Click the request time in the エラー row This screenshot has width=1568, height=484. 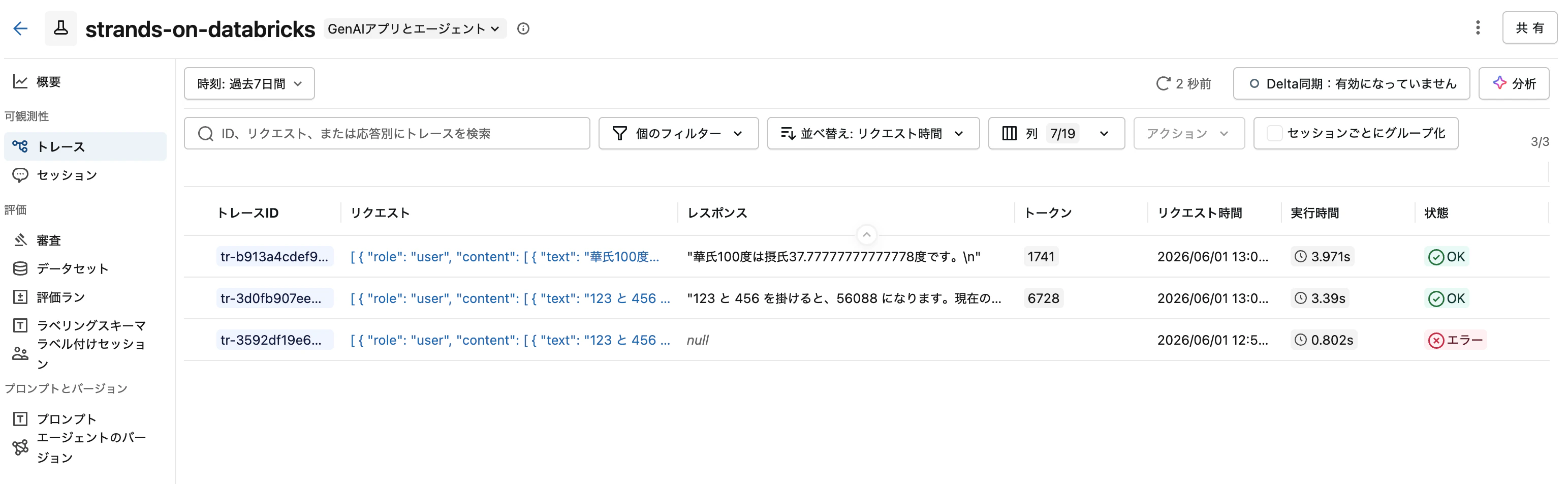1212,340
